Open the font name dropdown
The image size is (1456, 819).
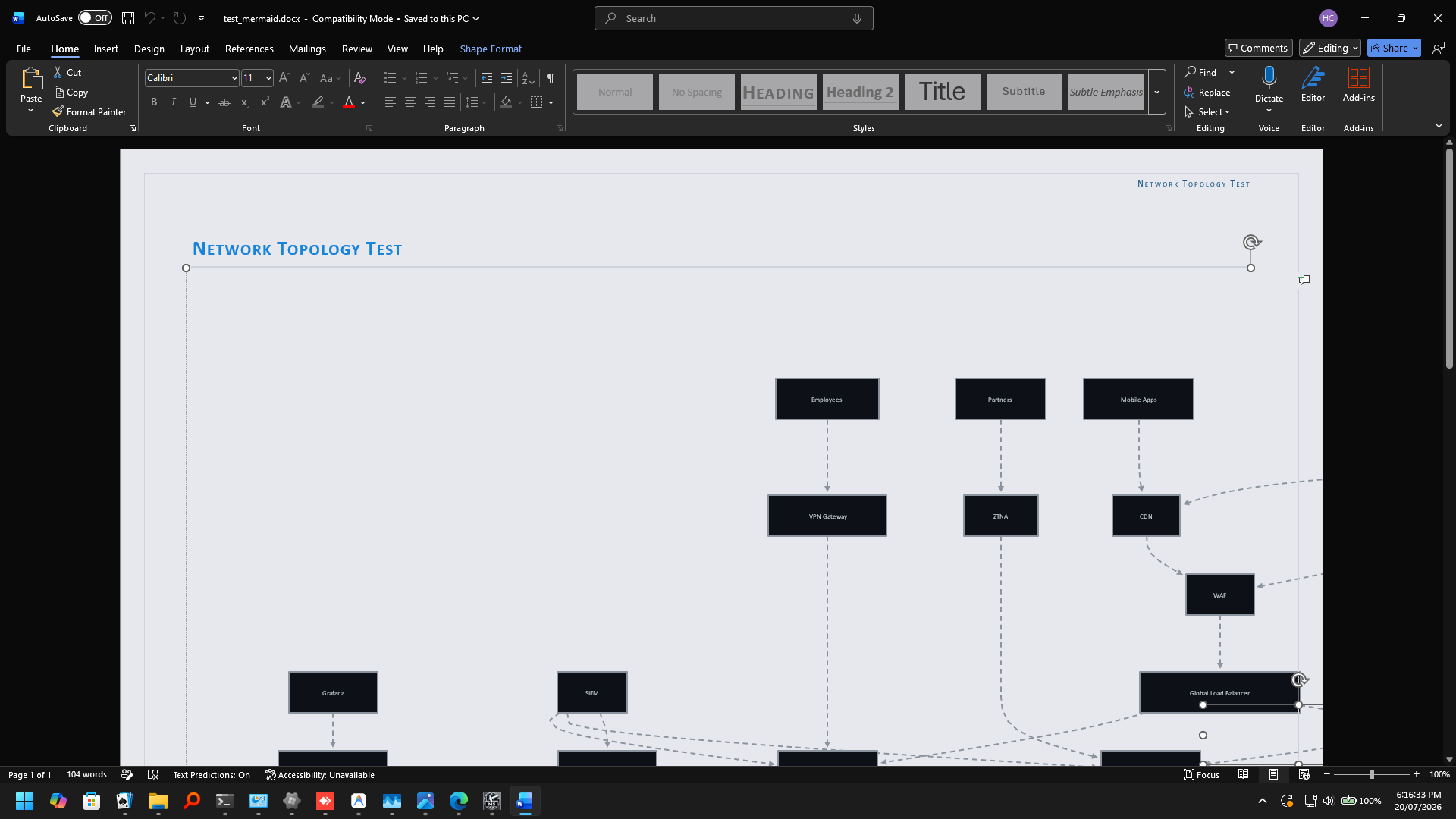(x=234, y=78)
